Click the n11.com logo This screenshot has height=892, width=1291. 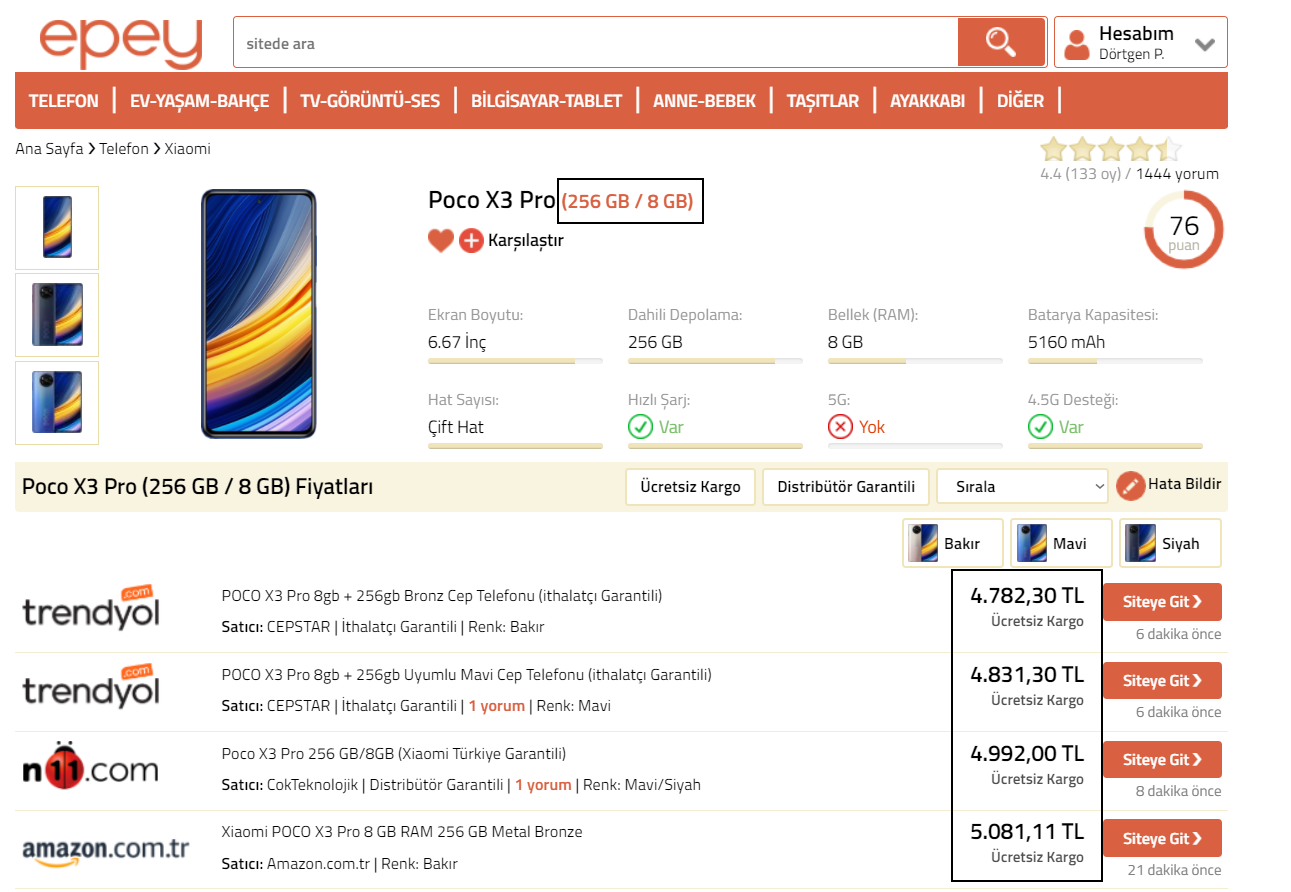91,766
